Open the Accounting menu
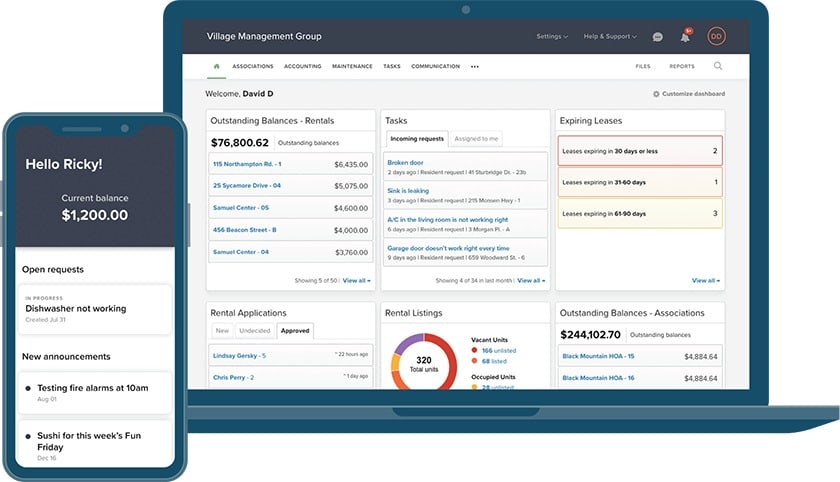 [303, 66]
